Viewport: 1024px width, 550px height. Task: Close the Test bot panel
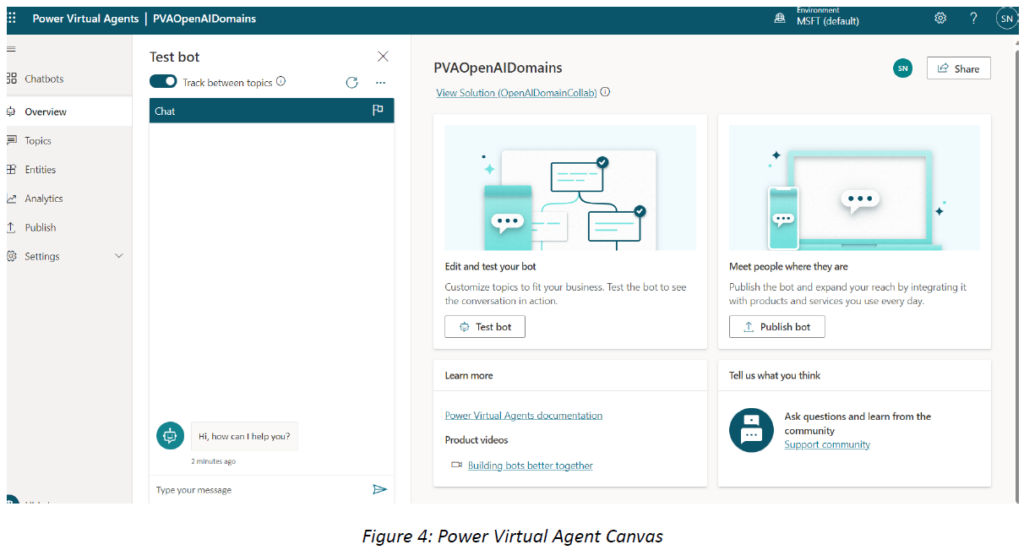click(383, 57)
